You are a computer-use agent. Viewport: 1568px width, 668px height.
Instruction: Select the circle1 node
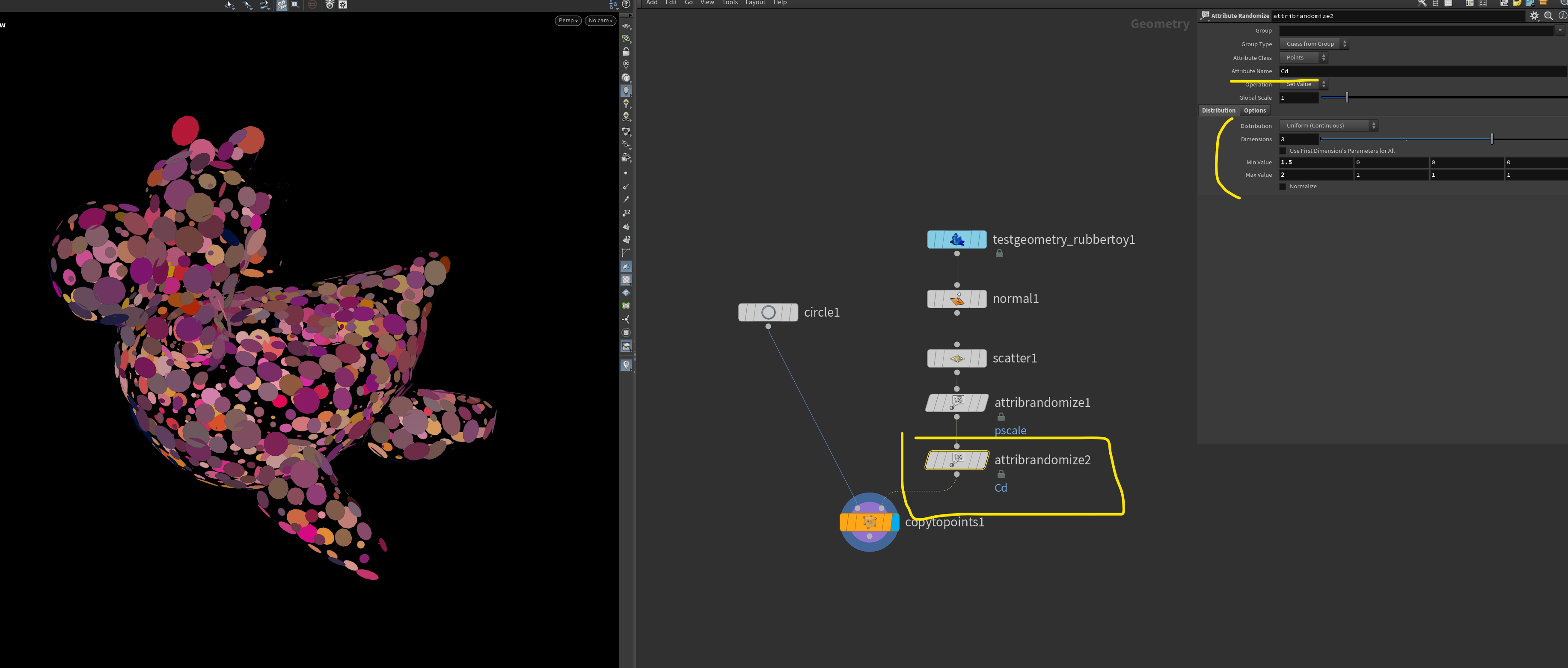[768, 312]
